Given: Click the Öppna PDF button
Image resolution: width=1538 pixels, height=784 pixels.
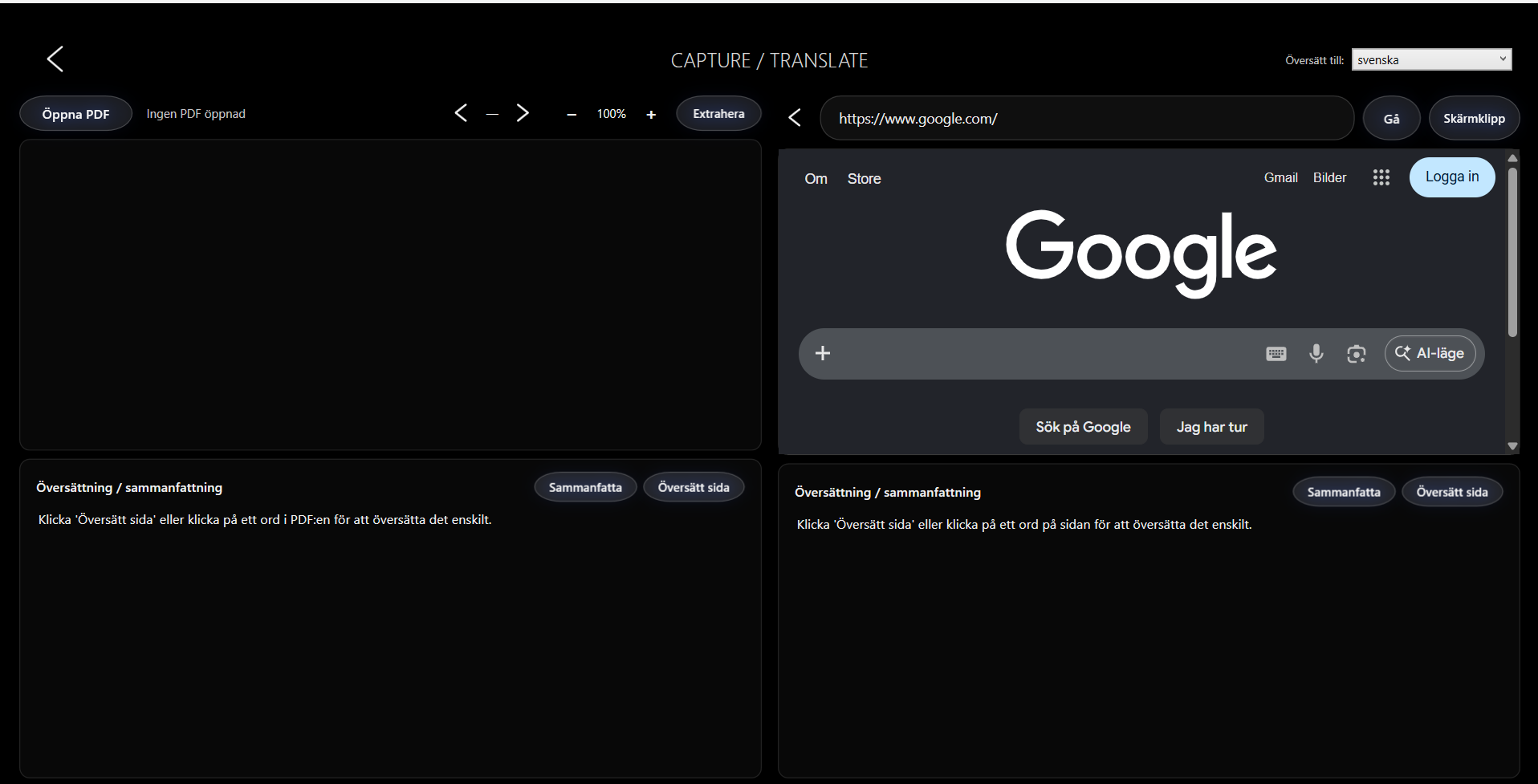Looking at the screenshot, I should 75,114.
